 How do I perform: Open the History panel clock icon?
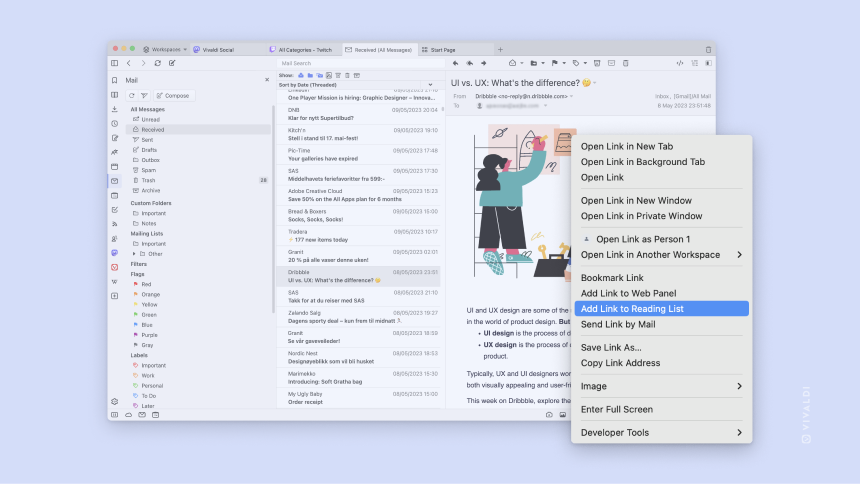[115, 123]
